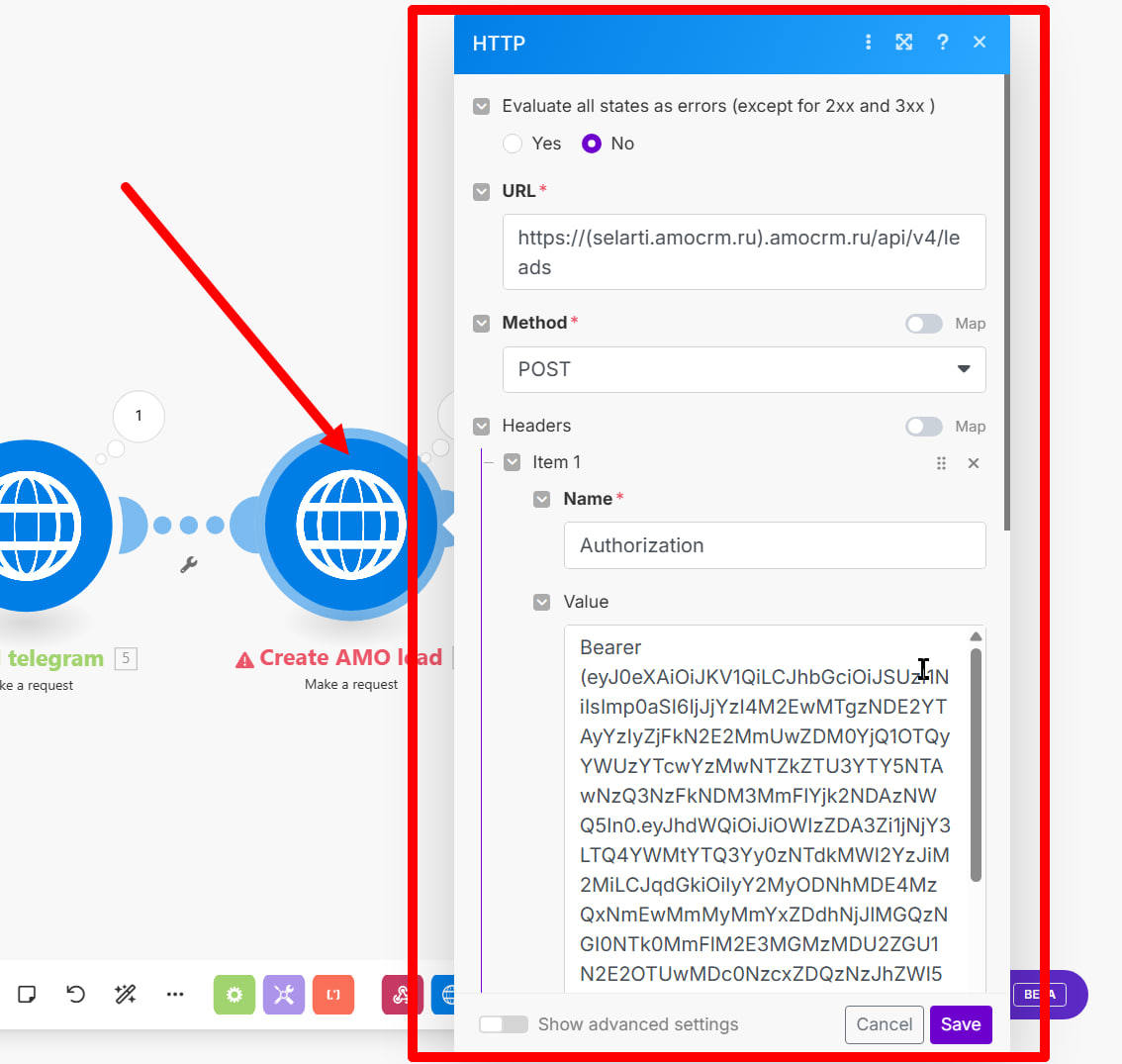The image size is (1122, 1064).
Task: Click the Value textarea scroll up arrow
Action: [976, 636]
